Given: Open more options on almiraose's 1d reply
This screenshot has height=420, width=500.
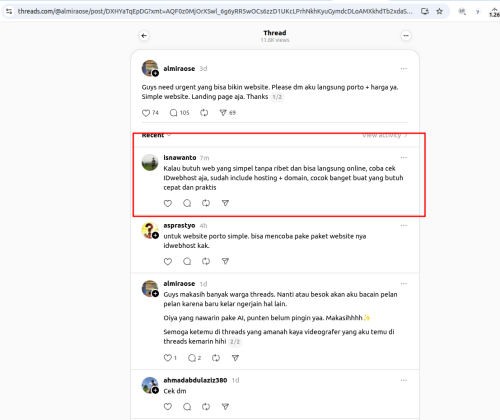Looking at the screenshot, I should (404, 284).
